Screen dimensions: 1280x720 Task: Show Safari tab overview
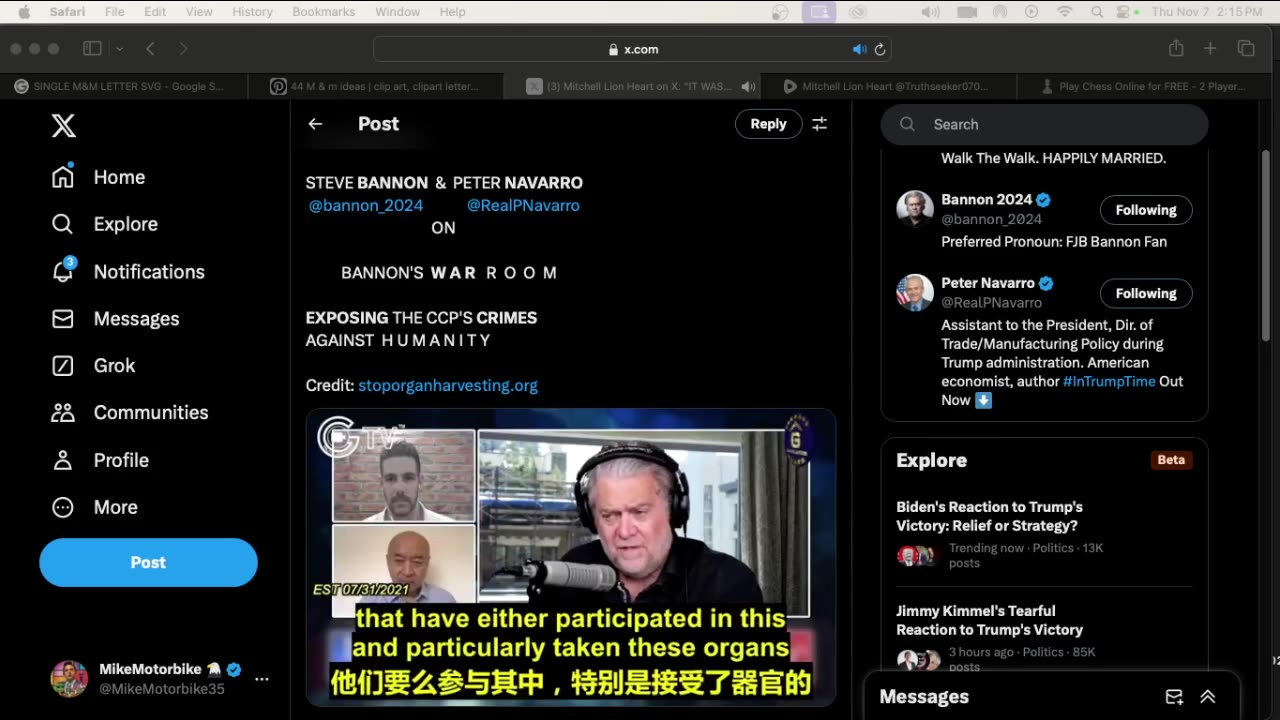pyautogui.click(x=1246, y=48)
